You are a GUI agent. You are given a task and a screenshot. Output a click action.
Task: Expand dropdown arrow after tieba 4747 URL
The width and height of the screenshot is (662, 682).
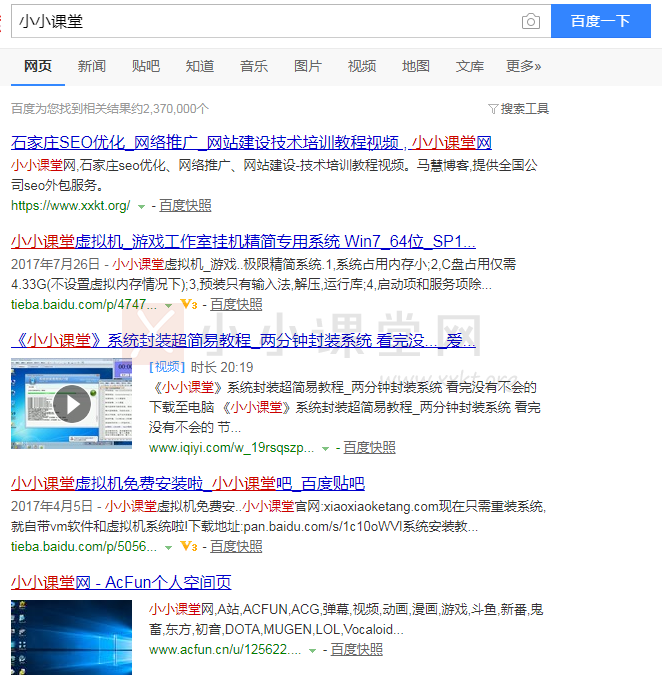[x=169, y=306]
